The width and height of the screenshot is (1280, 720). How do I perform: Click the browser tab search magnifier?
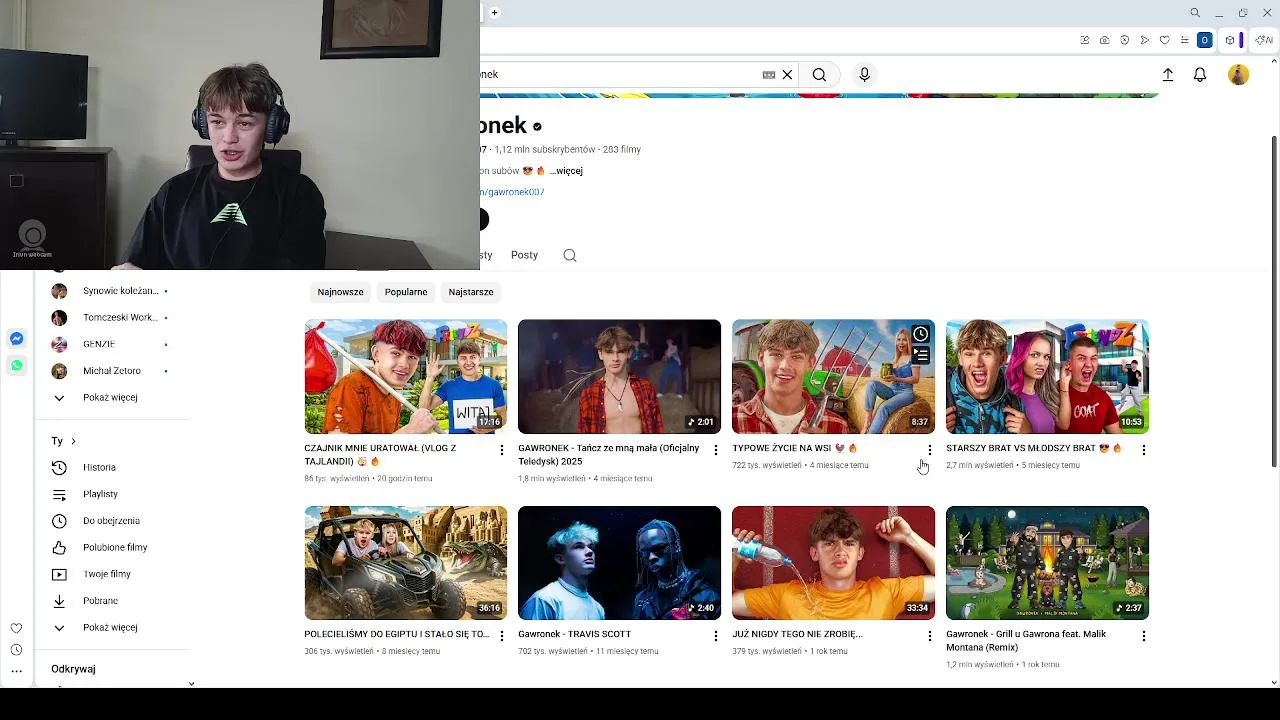click(1195, 13)
